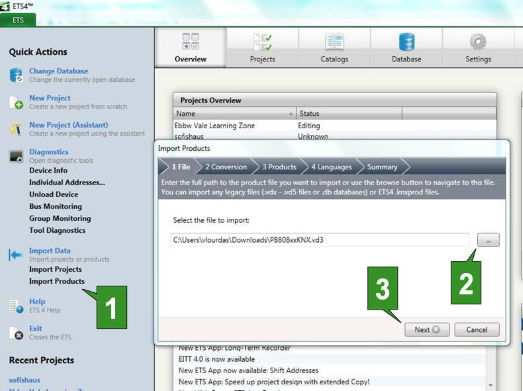This screenshot has height=391, width=523.
Task: Open the Help link
Action: point(37,302)
